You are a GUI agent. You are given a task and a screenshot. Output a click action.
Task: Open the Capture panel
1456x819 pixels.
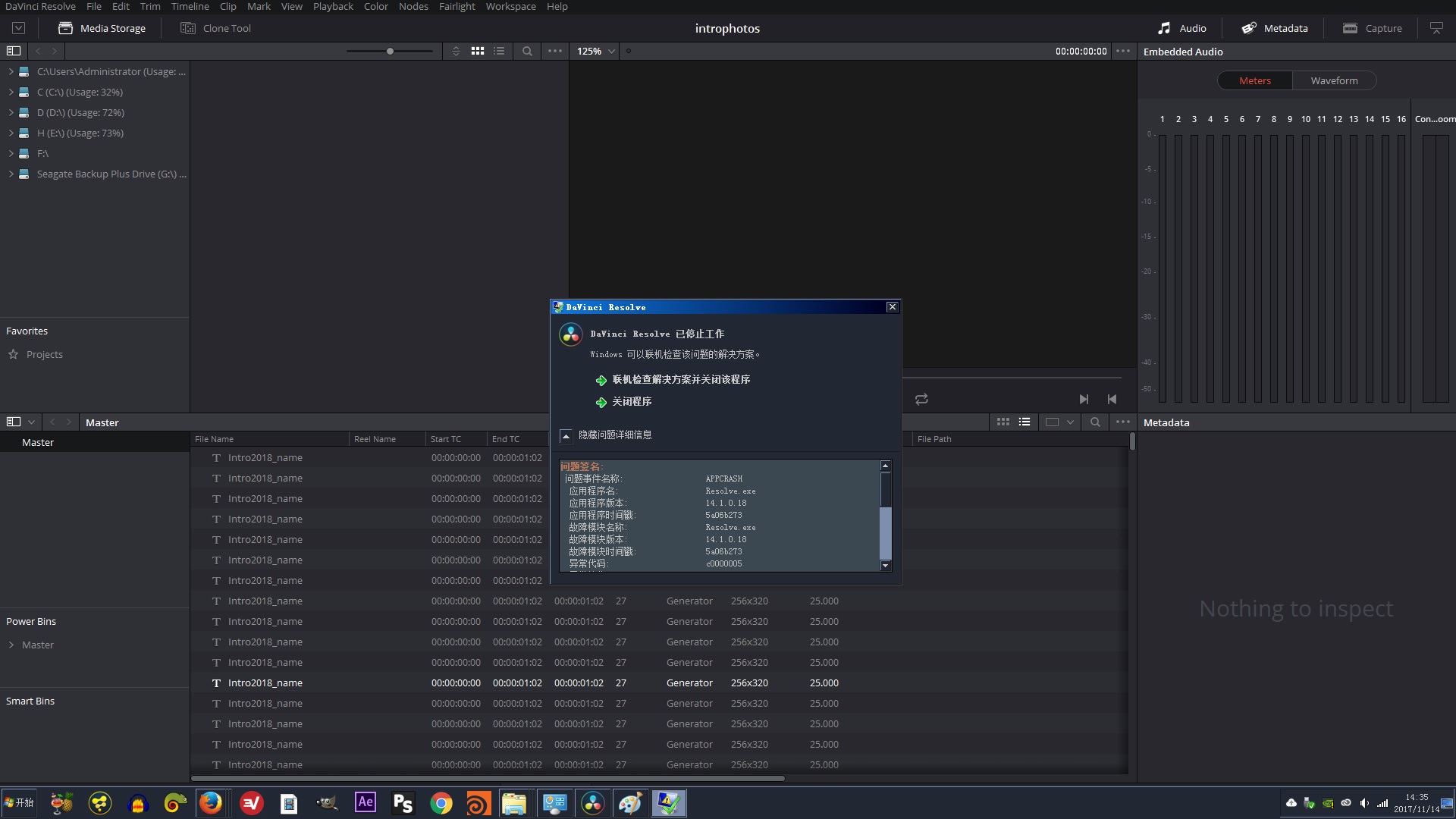[x=1372, y=28]
